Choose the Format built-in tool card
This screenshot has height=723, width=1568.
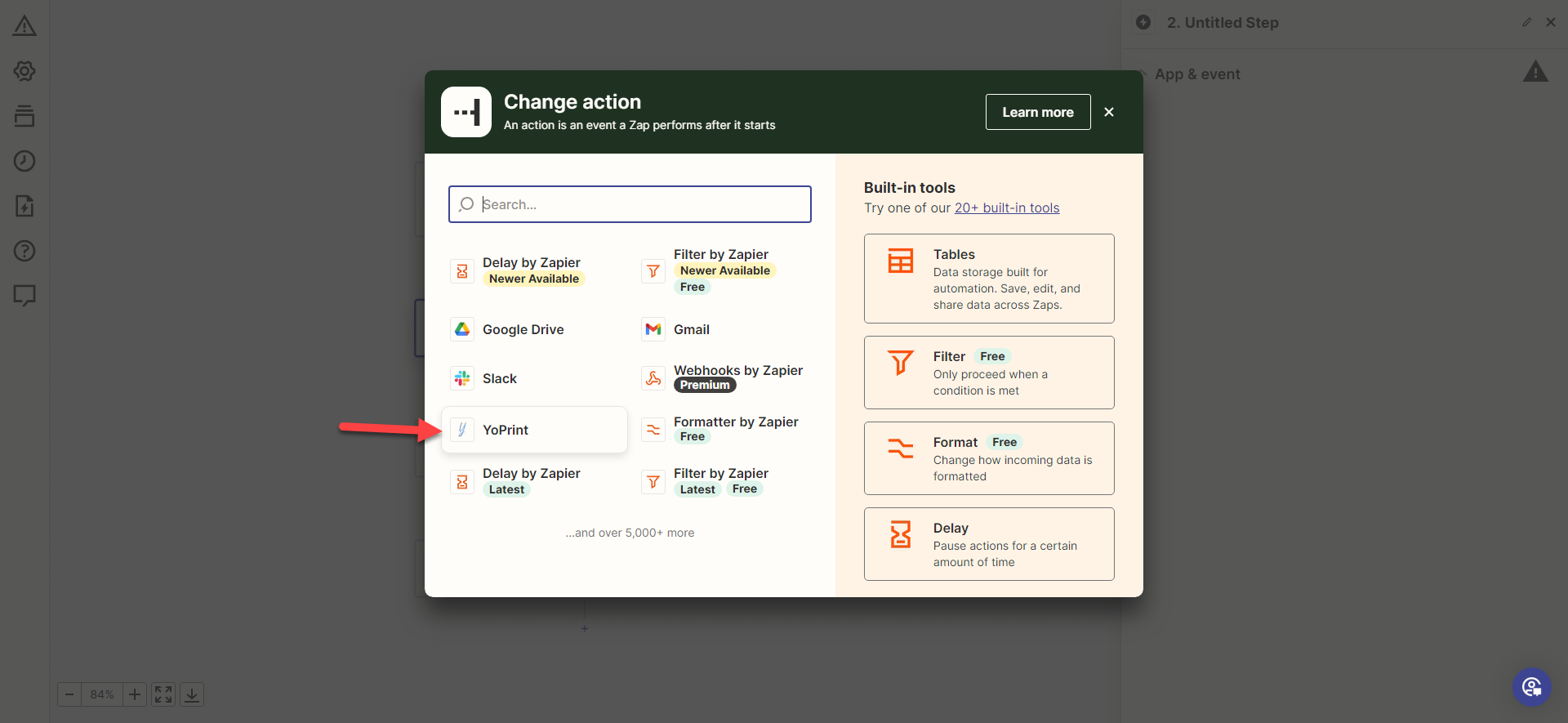[989, 458]
